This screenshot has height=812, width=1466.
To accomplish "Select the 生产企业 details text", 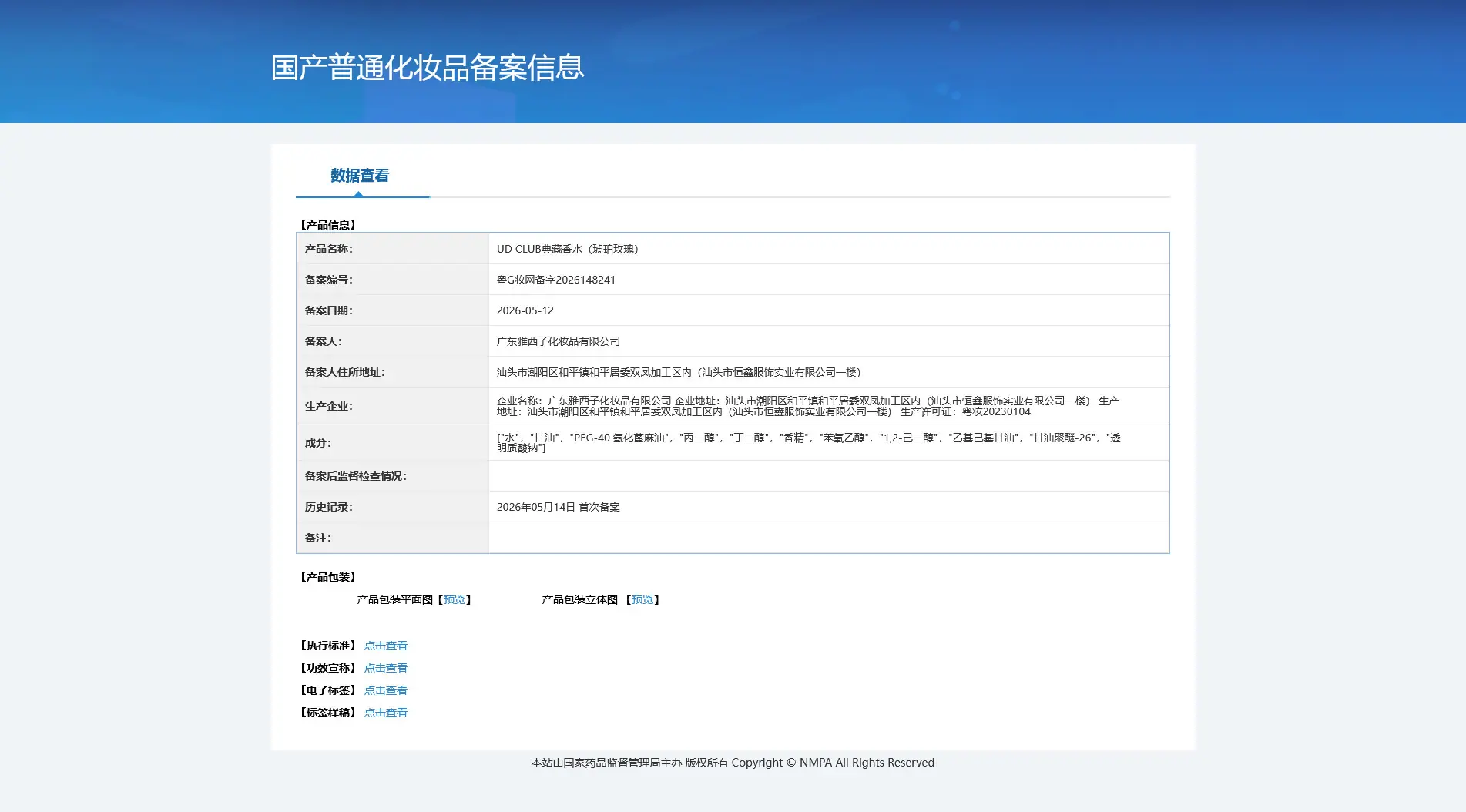I will click(808, 406).
